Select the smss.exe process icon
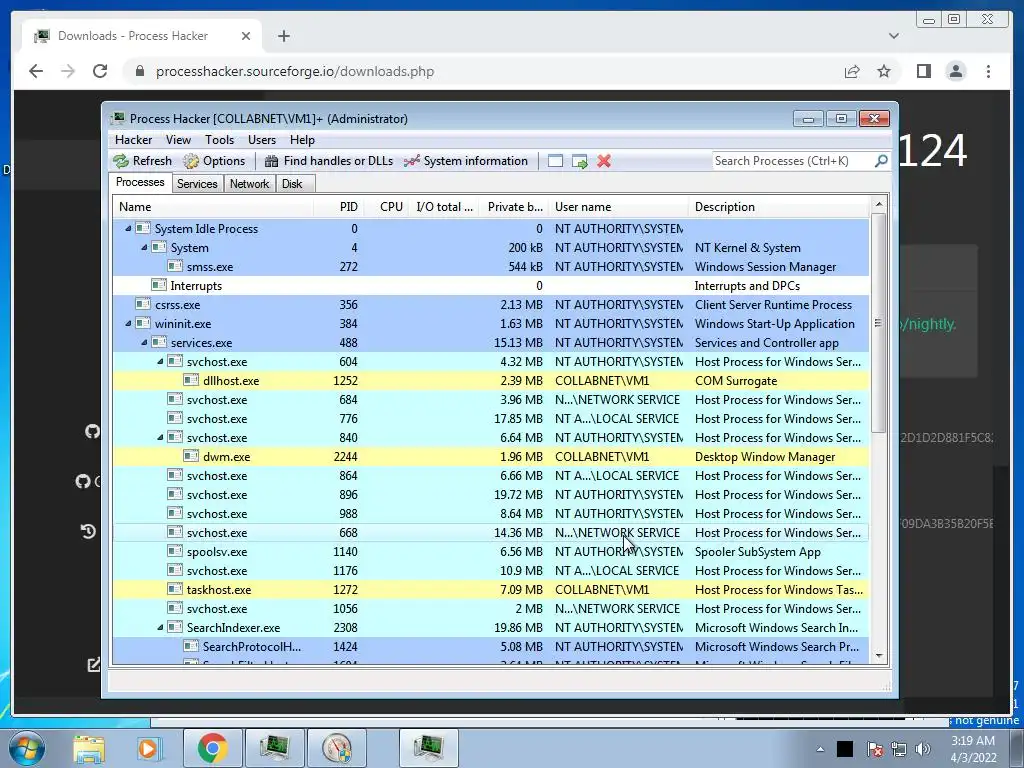The height and width of the screenshot is (768, 1024). click(x=174, y=266)
